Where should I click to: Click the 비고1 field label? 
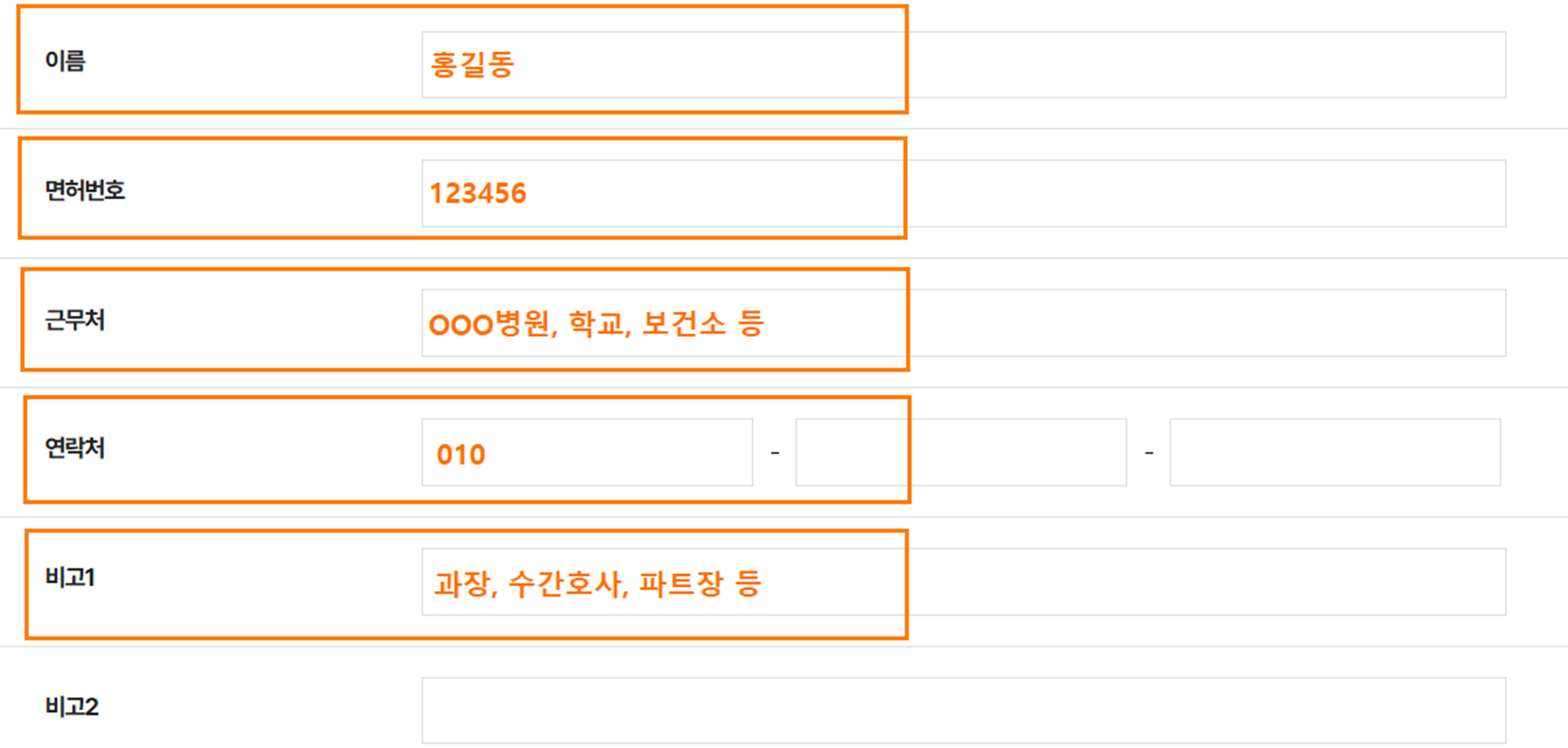(x=70, y=578)
